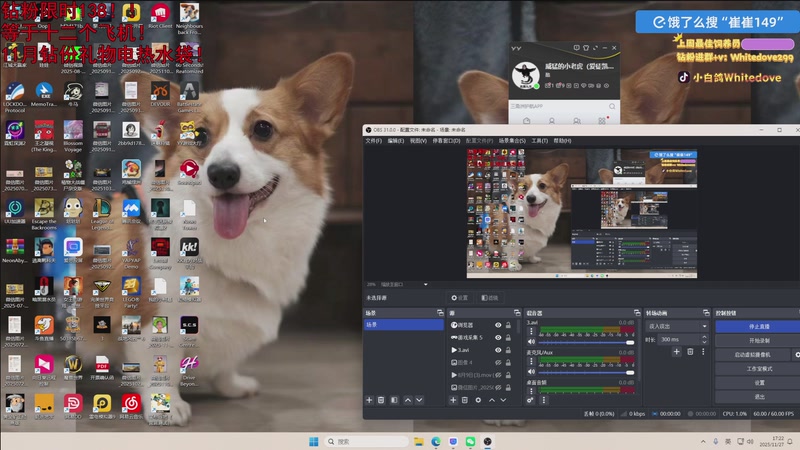Move scene down in Scenes panel
Screen dimensions: 800x450
click(x=419, y=400)
